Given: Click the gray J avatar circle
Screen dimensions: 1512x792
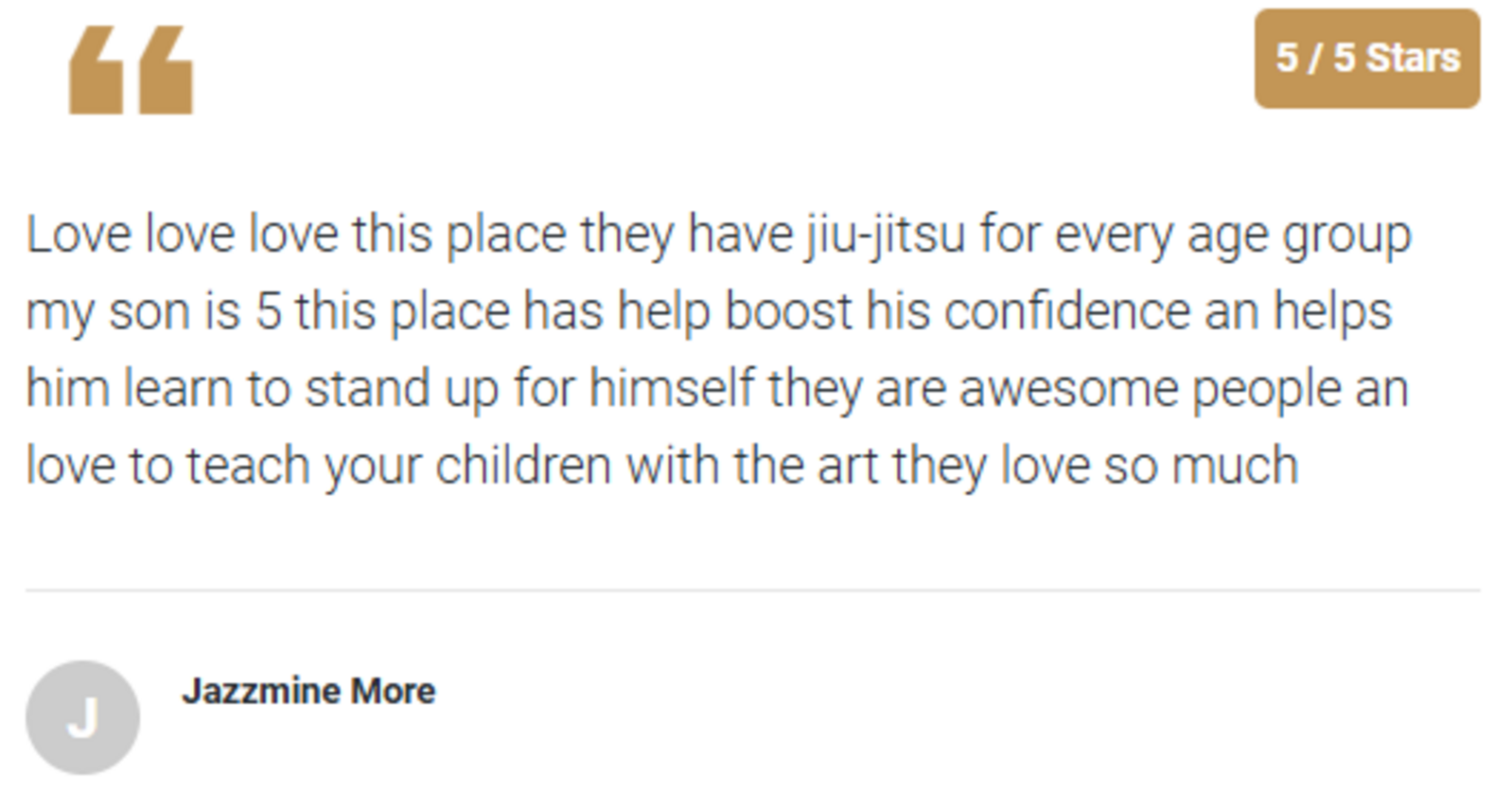Looking at the screenshot, I should click(83, 716).
